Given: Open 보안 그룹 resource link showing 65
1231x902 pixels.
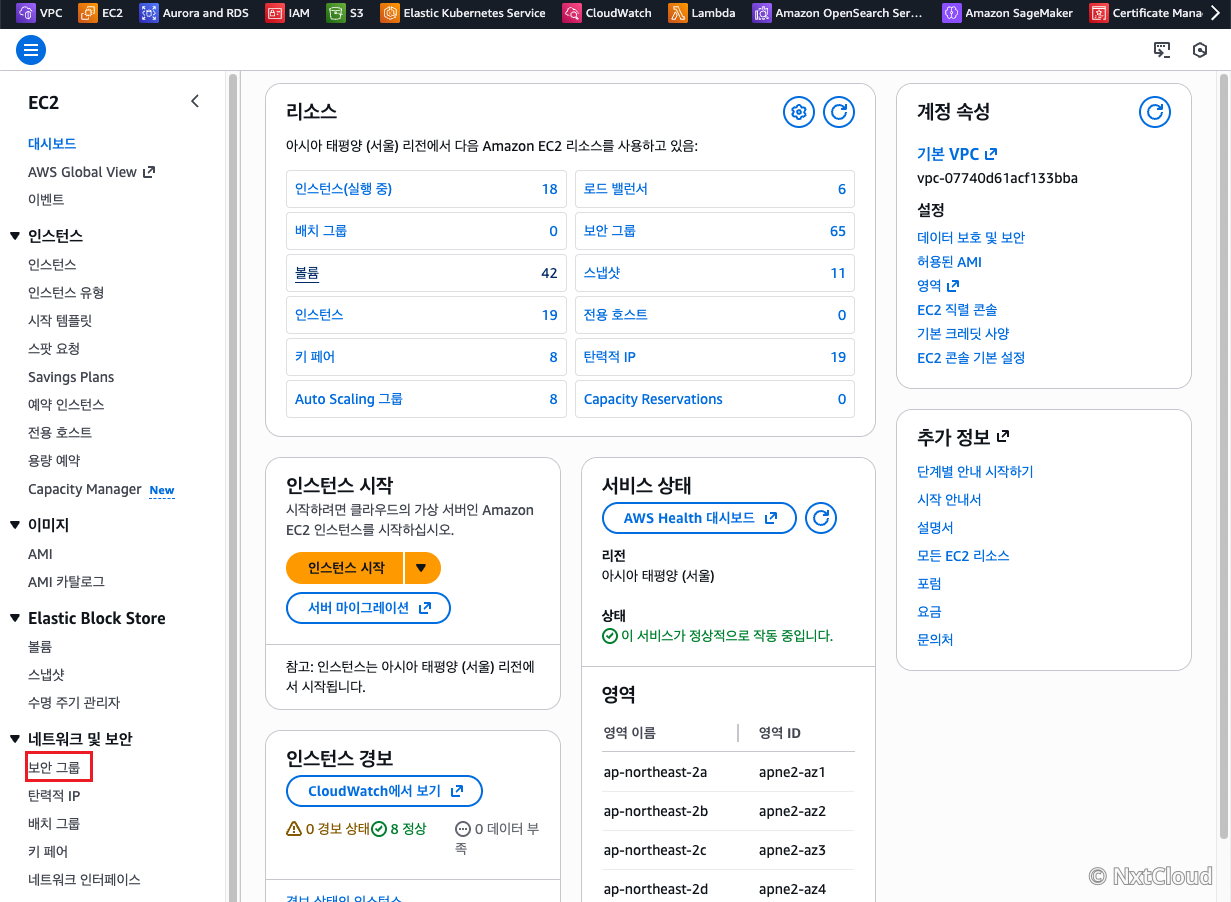Looking at the screenshot, I should click(610, 231).
